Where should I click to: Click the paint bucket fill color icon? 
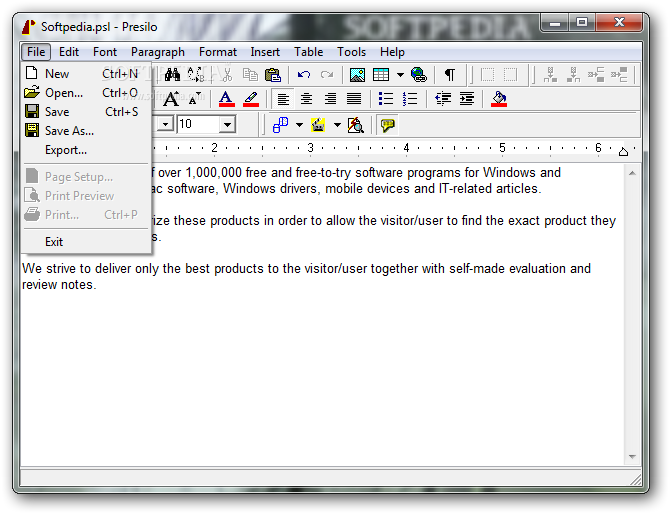click(499, 99)
